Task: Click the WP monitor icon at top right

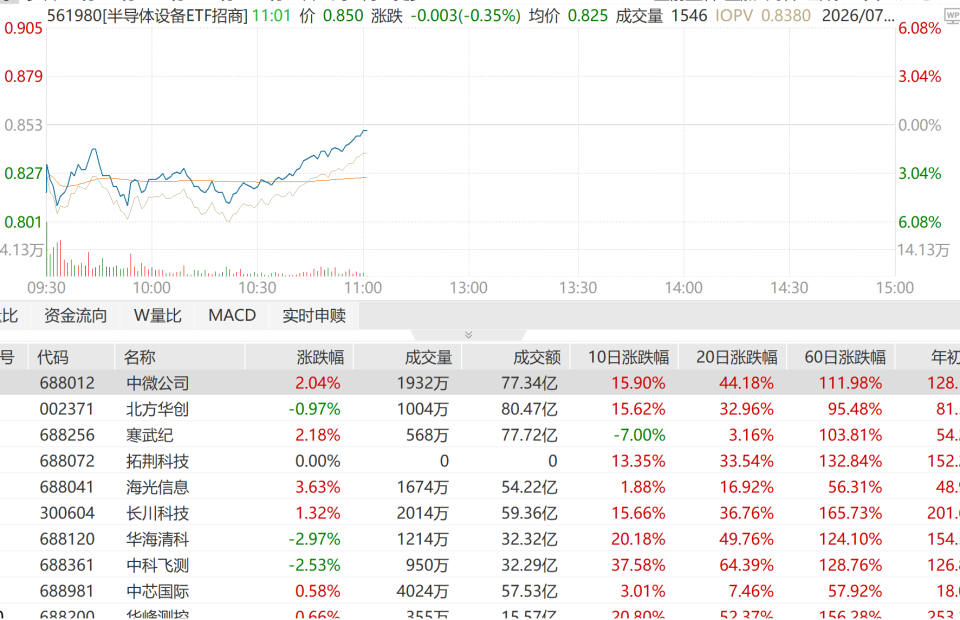Action: pos(953,16)
